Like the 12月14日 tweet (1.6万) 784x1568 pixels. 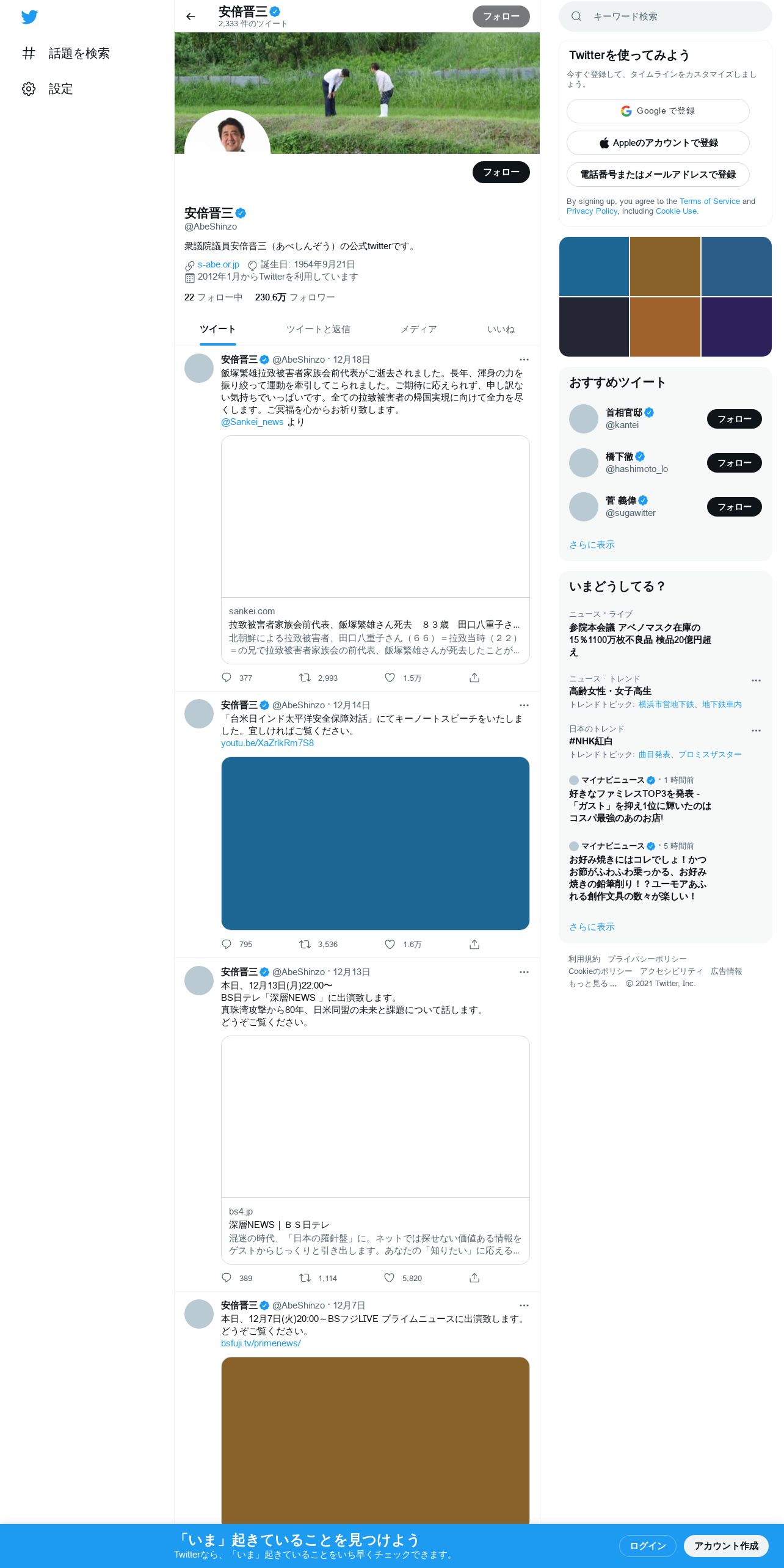[403, 944]
